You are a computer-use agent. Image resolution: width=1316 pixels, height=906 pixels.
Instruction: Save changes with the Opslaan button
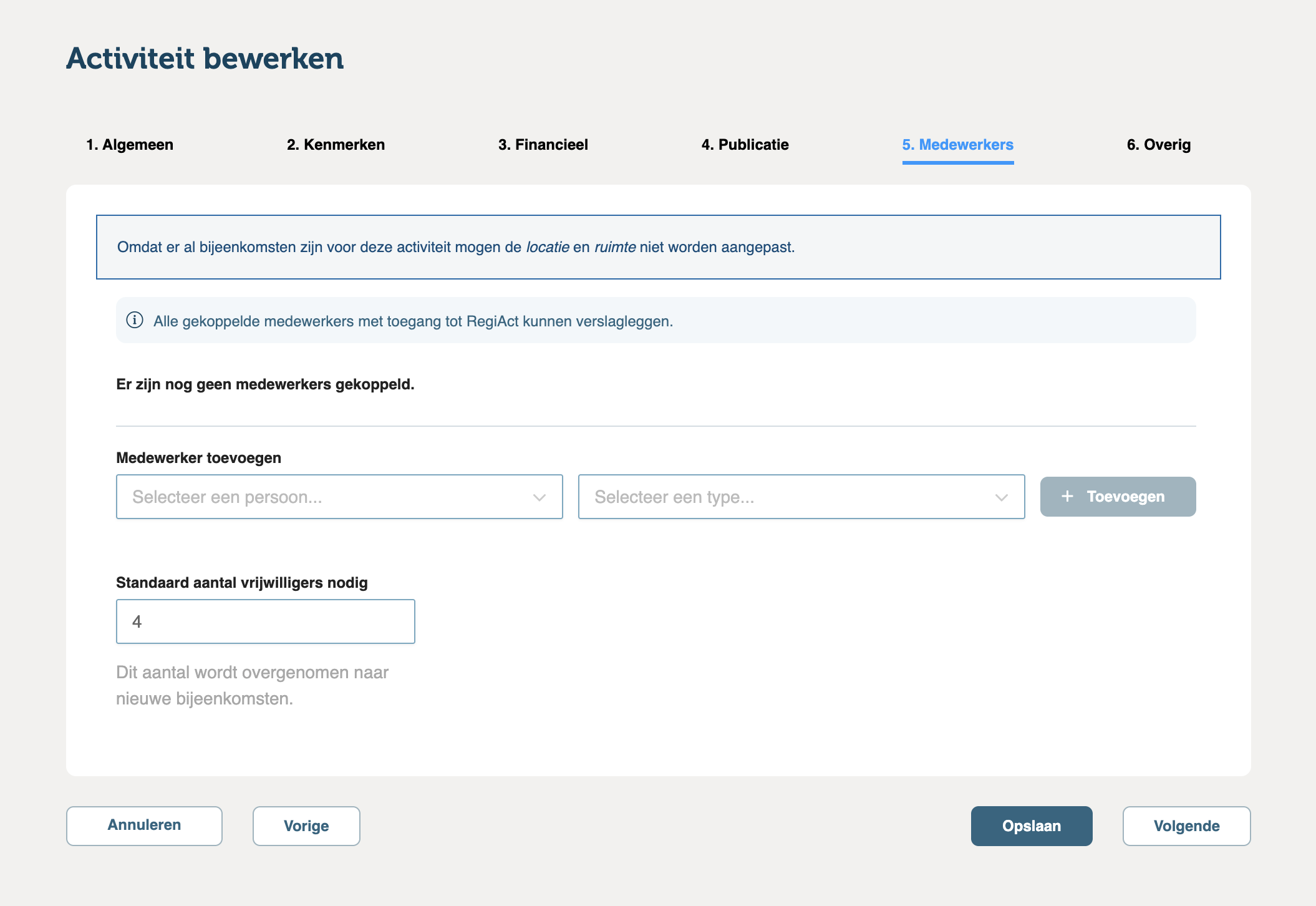click(x=1031, y=826)
